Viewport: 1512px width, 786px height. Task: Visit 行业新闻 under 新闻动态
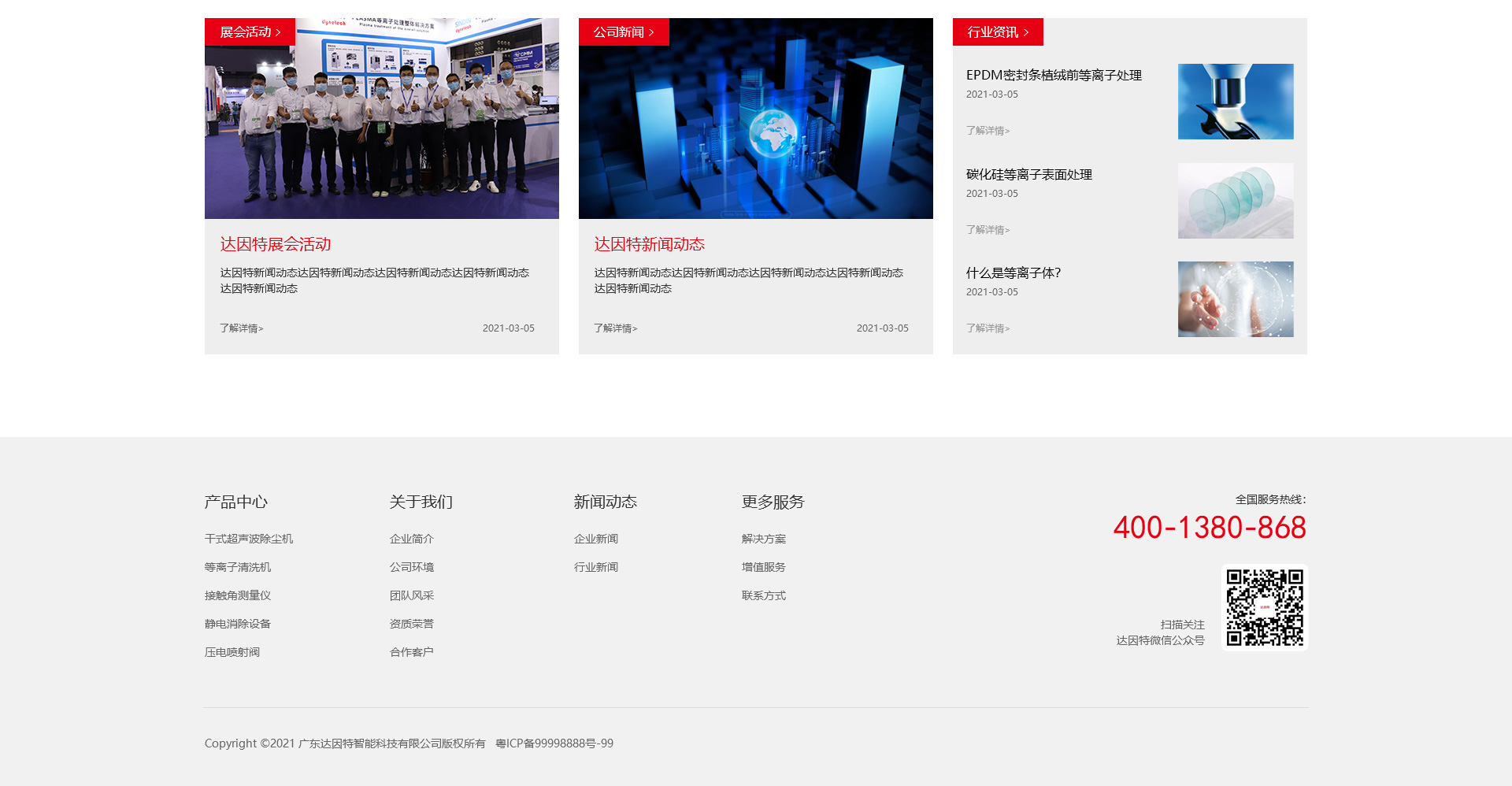(596, 567)
